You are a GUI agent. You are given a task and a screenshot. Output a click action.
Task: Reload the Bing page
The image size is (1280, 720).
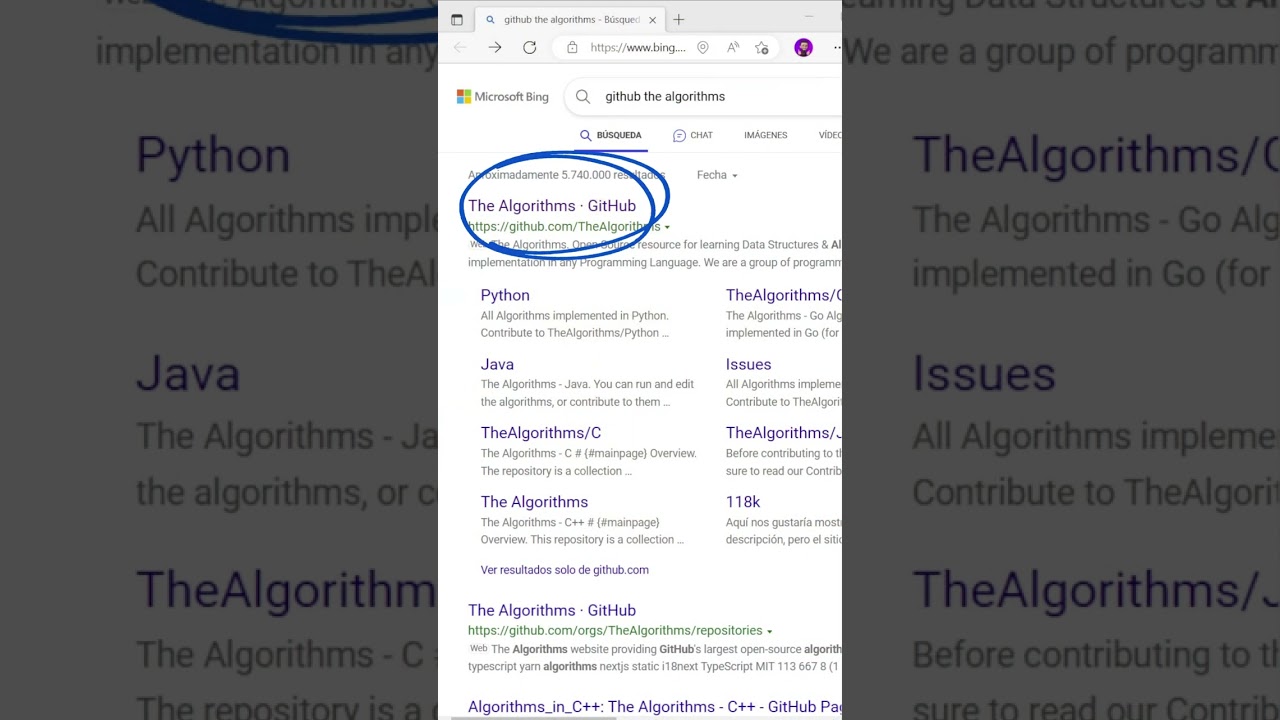[x=530, y=47]
